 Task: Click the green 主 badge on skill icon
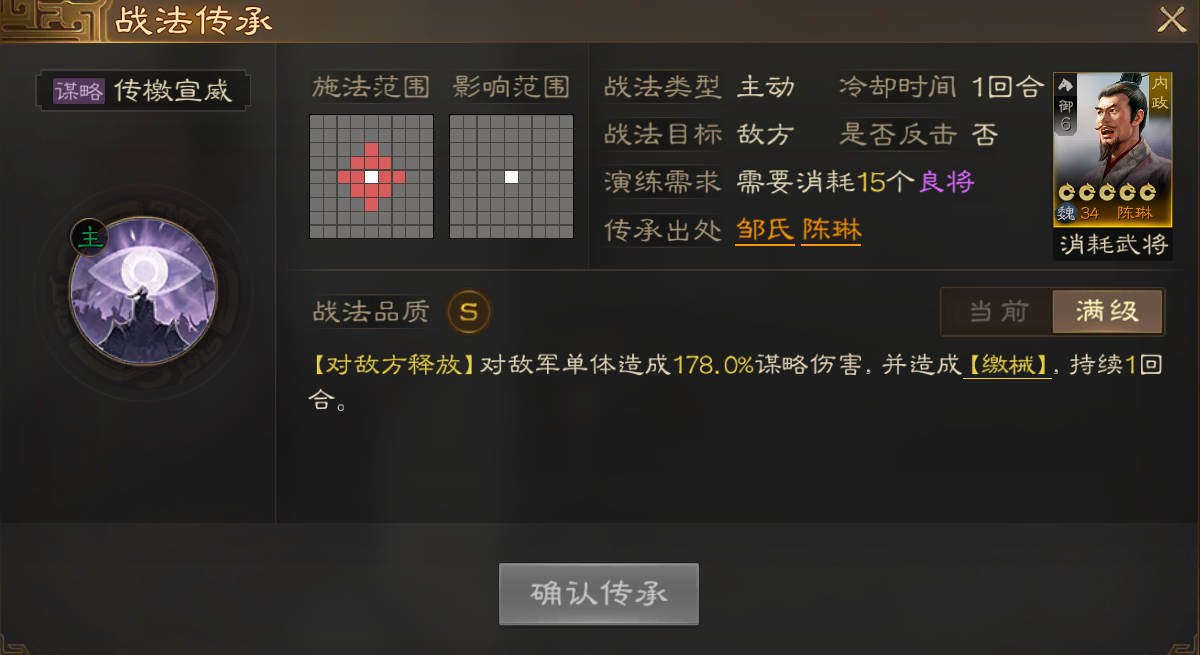(90, 237)
